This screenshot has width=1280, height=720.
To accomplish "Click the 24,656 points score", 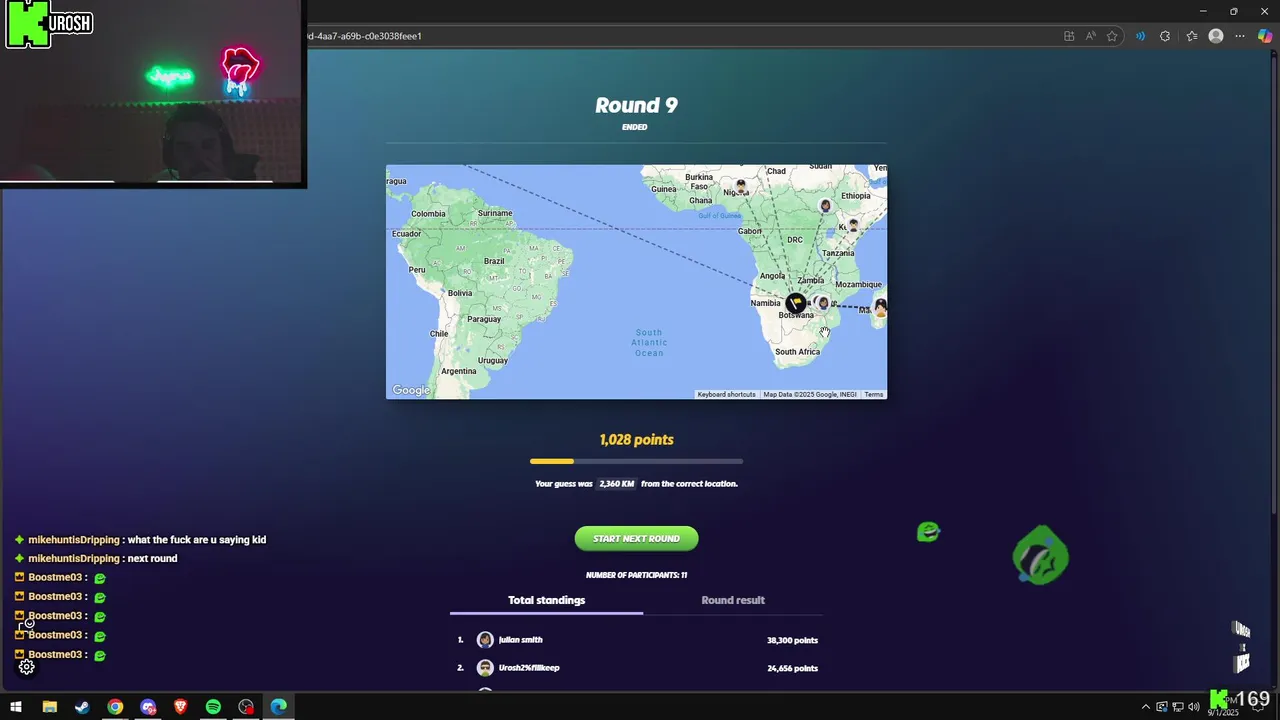I will tap(792, 668).
